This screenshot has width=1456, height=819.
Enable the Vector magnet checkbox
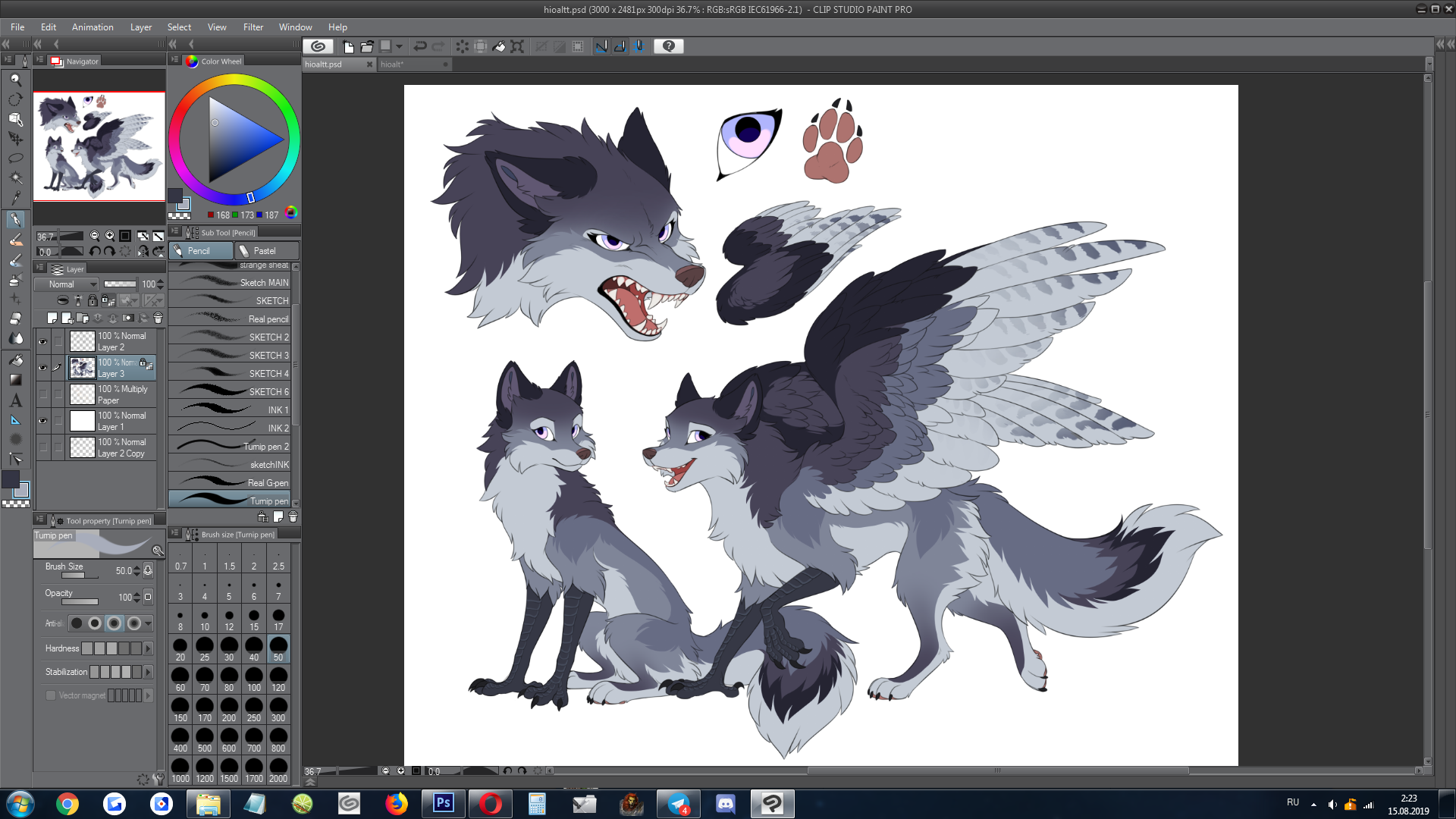(x=51, y=695)
